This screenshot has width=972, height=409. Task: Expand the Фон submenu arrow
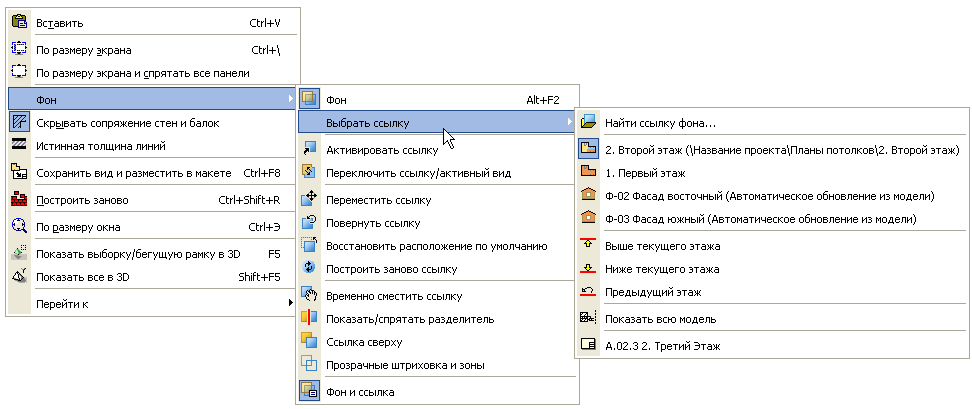289,99
